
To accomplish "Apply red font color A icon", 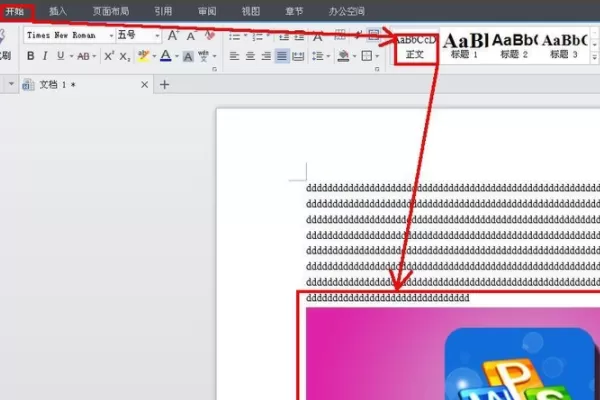I will (165, 56).
